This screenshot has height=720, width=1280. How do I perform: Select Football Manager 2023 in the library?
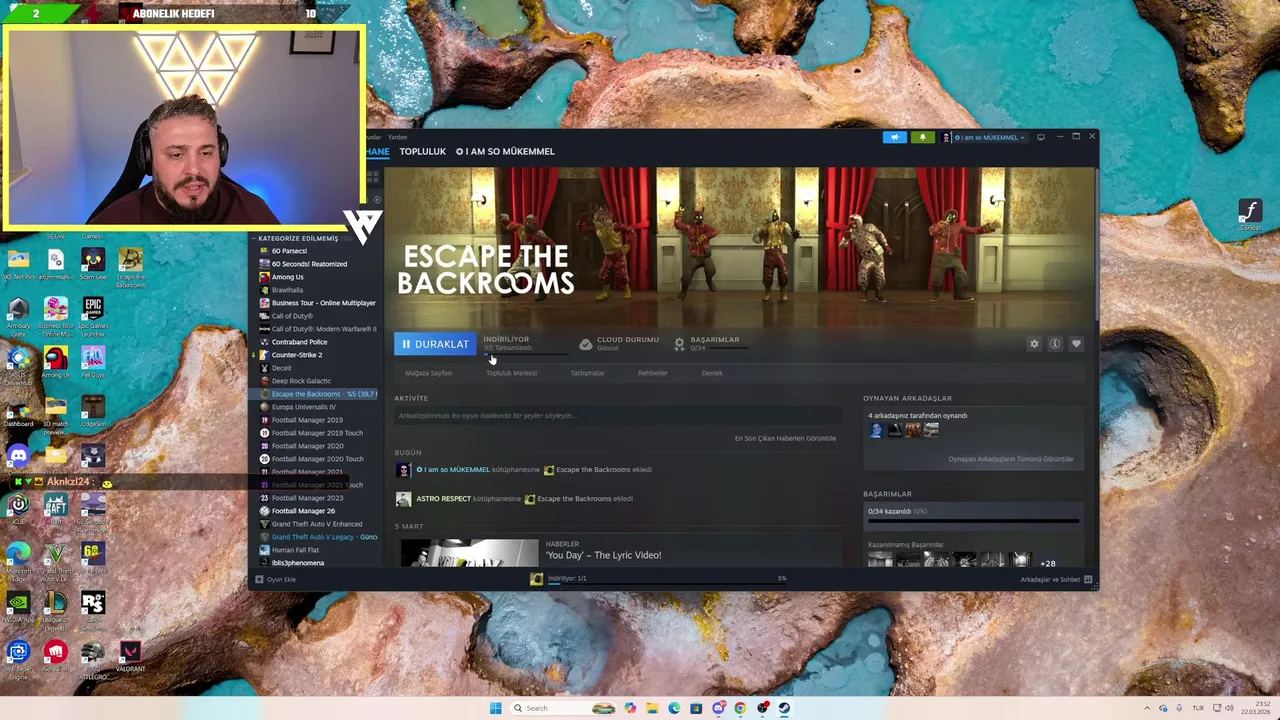tap(307, 498)
